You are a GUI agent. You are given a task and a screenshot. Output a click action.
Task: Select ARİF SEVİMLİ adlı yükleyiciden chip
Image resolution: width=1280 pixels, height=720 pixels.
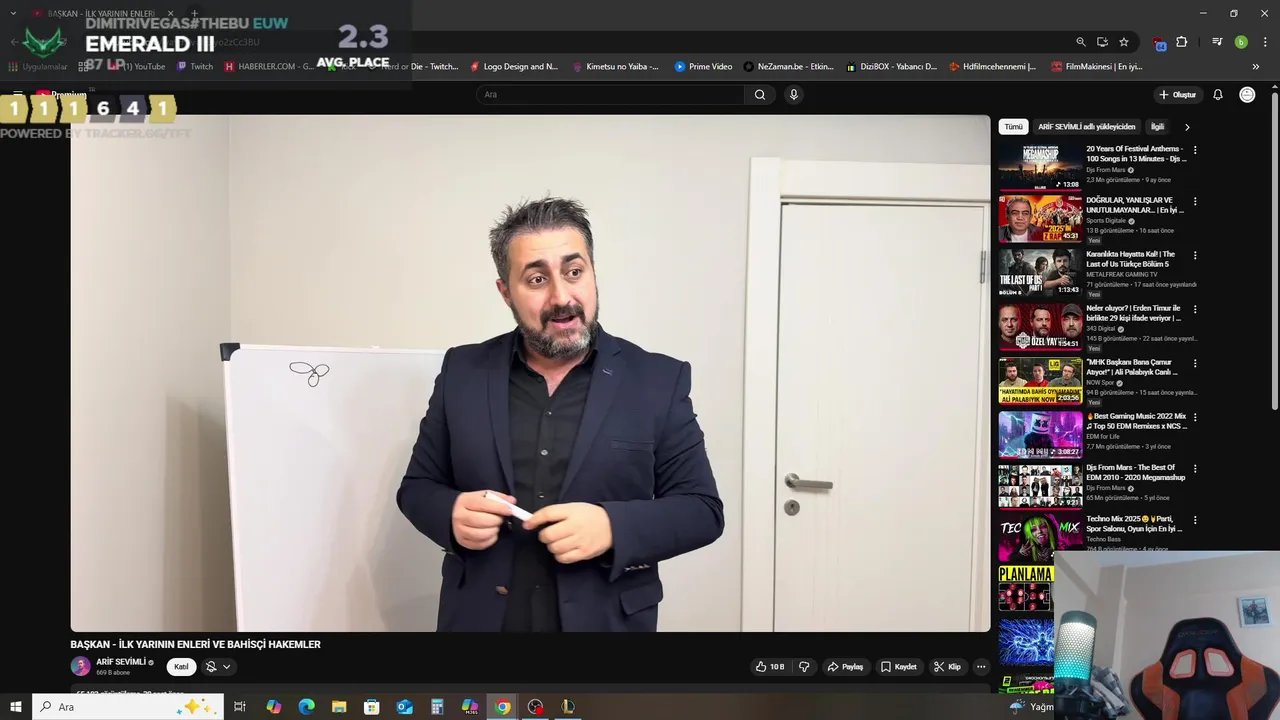(1087, 127)
